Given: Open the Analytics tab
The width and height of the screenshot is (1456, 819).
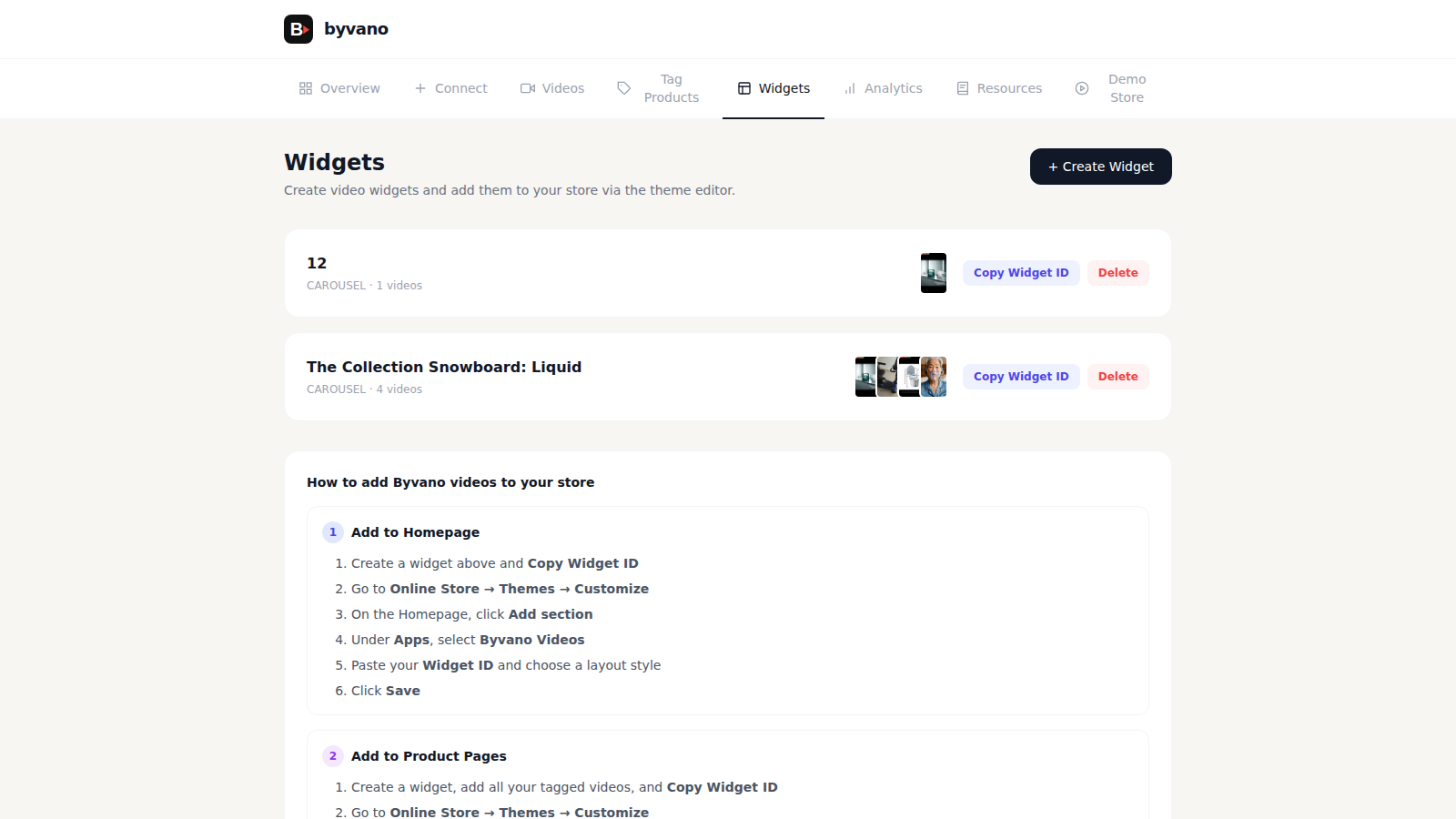Looking at the screenshot, I should click(x=883, y=88).
